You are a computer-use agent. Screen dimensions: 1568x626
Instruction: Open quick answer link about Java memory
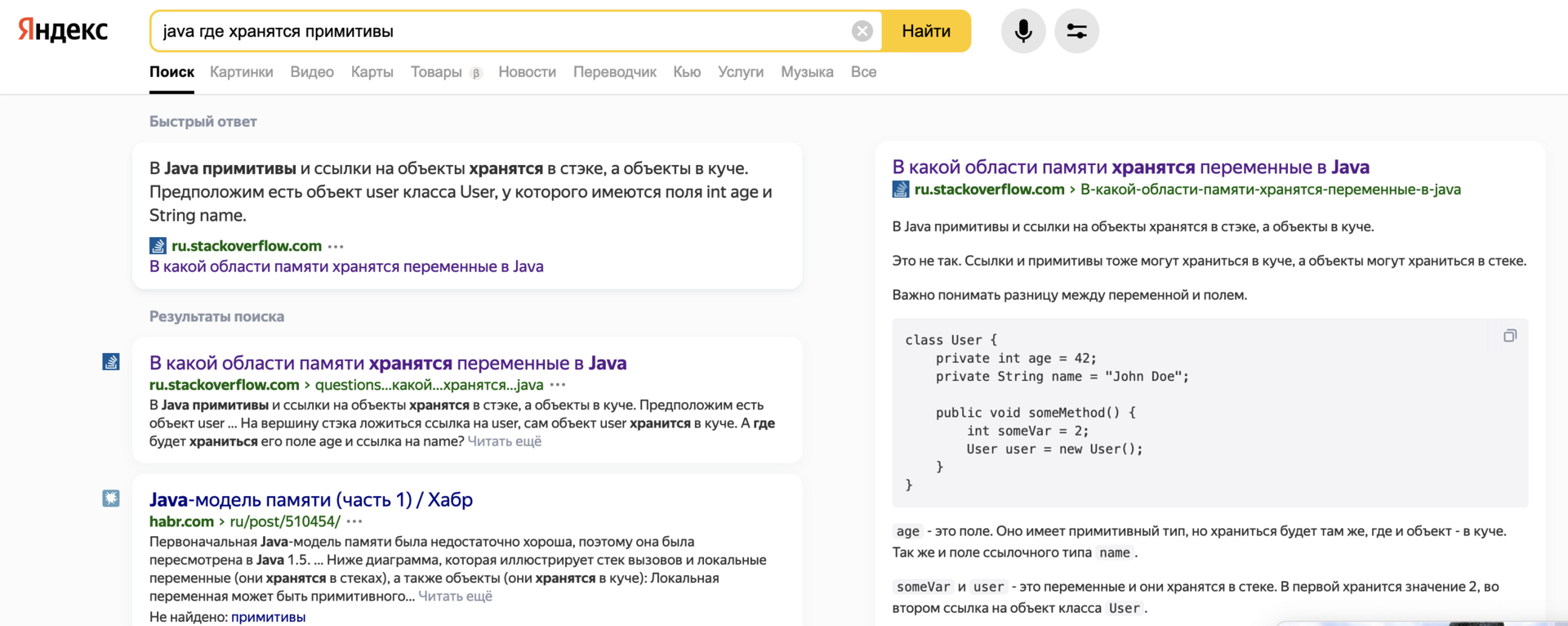pos(346,266)
